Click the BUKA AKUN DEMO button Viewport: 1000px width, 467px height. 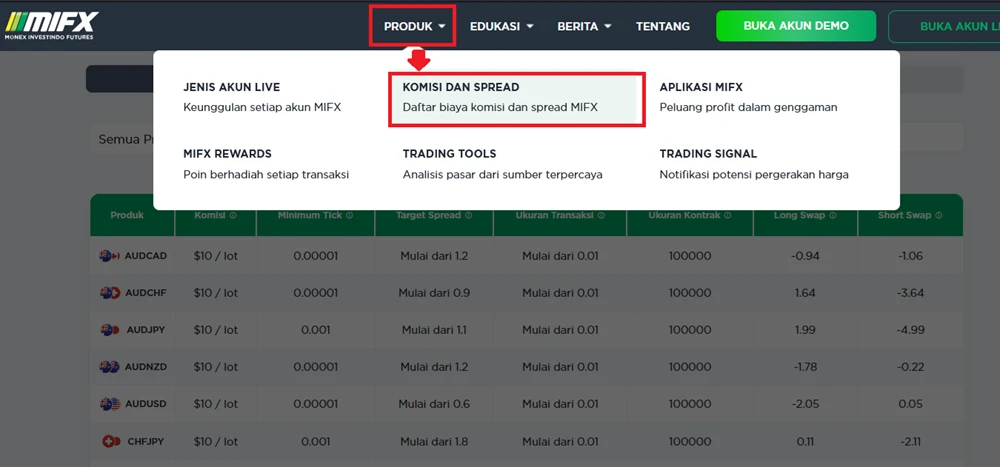click(796, 26)
